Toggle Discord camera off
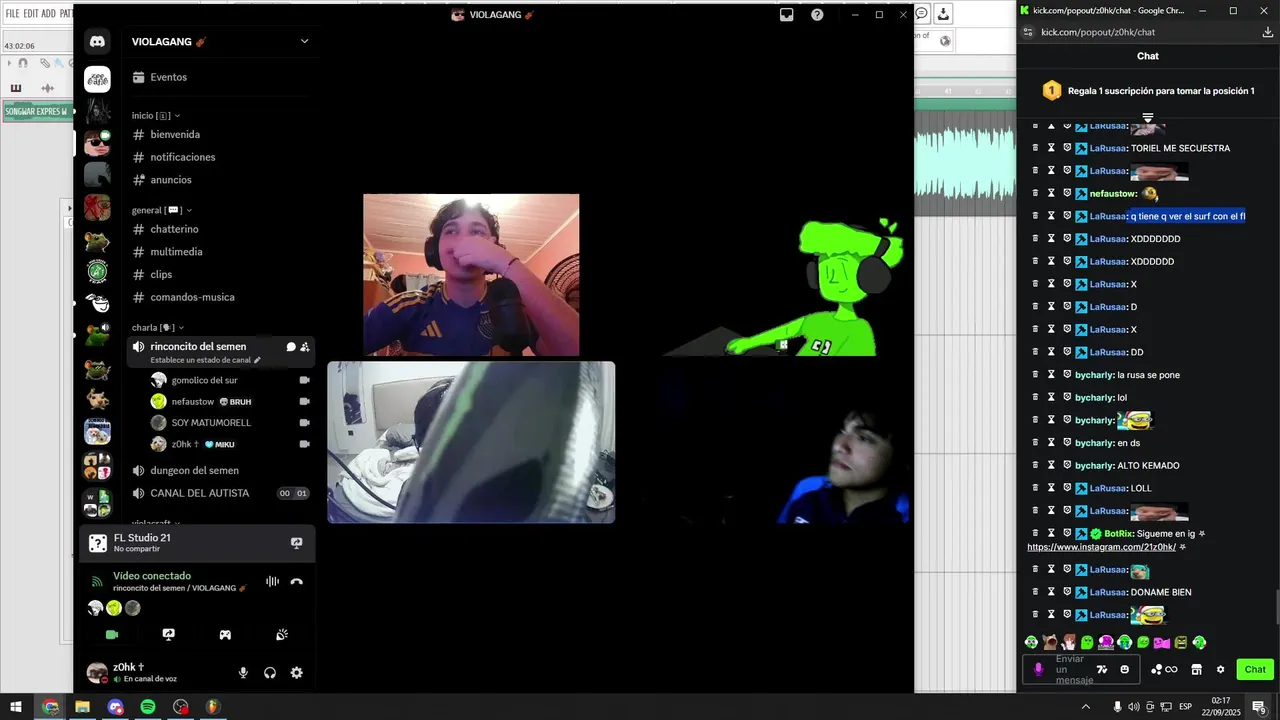 112,634
